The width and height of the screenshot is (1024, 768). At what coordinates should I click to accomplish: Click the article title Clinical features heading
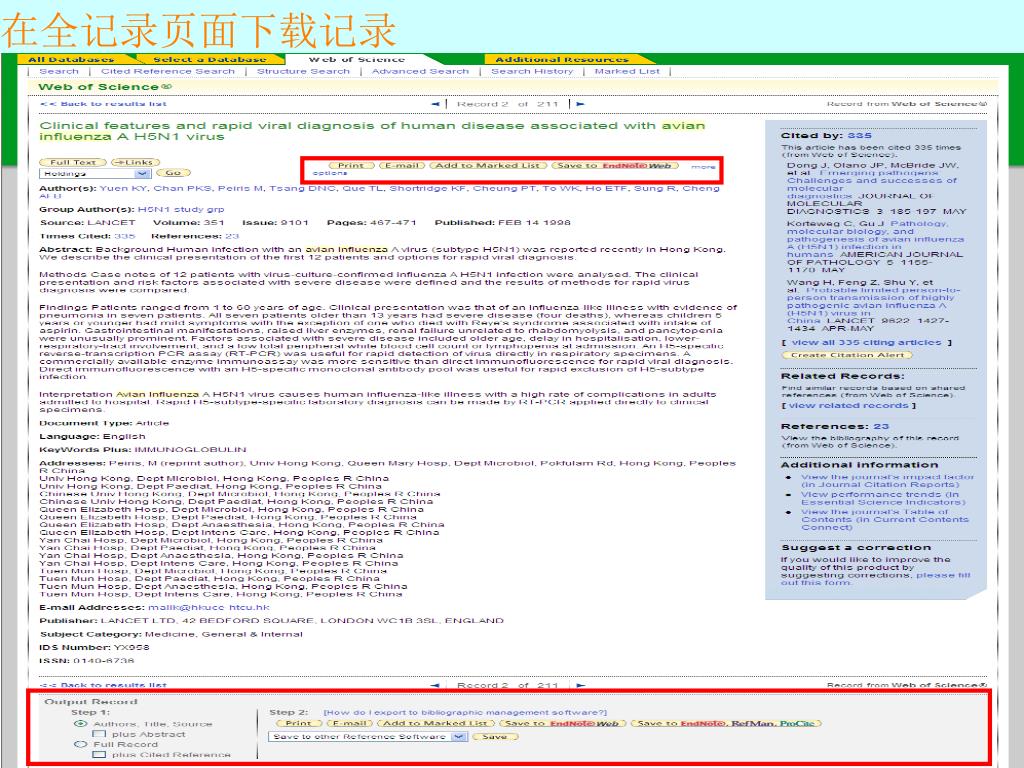coord(372,131)
